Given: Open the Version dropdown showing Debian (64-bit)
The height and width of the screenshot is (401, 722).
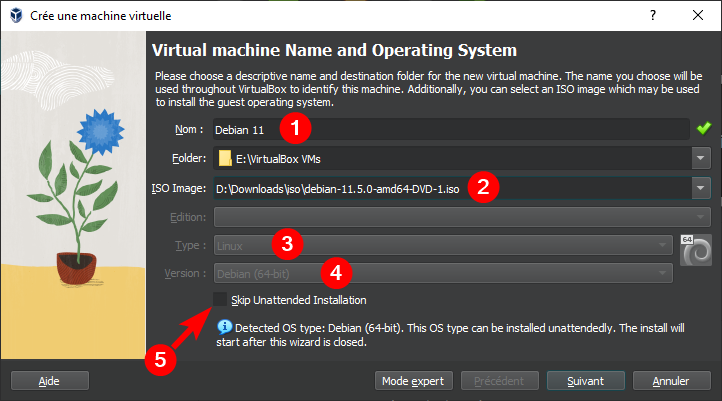Looking at the screenshot, I should [x=443, y=273].
